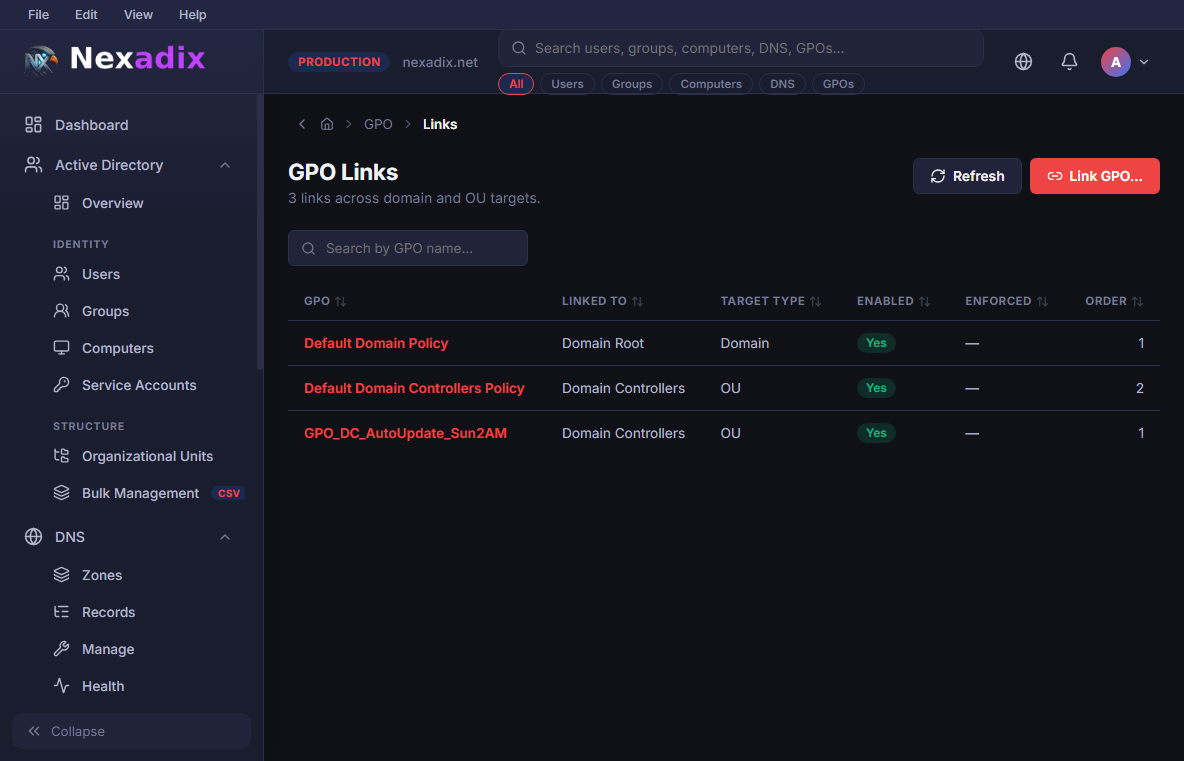Sort by the Order column
The height and width of the screenshot is (761, 1184).
click(x=1114, y=301)
